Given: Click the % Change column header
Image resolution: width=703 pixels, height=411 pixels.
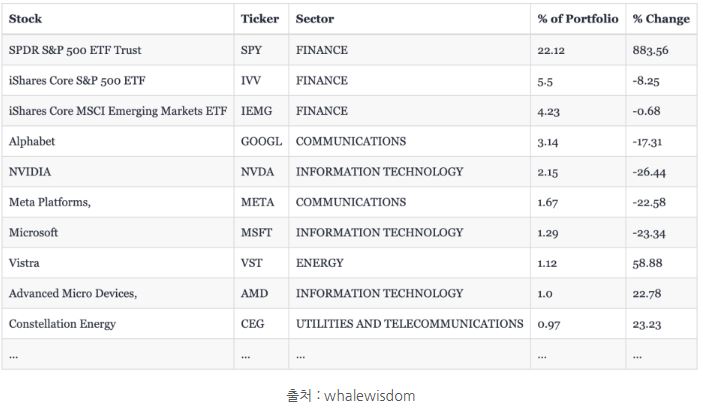Looking at the screenshot, I should (661, 19).
